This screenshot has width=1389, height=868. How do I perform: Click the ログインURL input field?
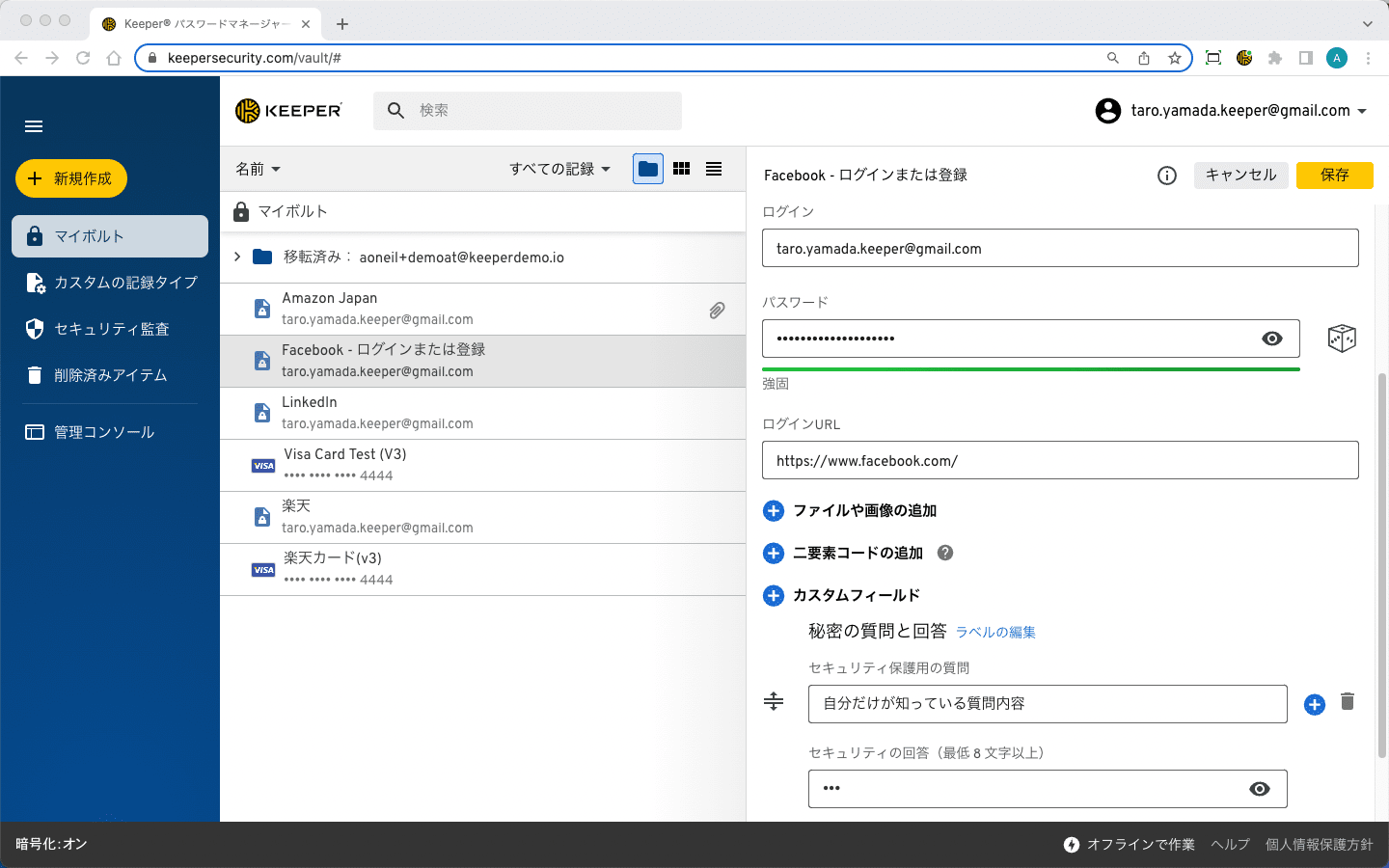[x=1059, y=461]
